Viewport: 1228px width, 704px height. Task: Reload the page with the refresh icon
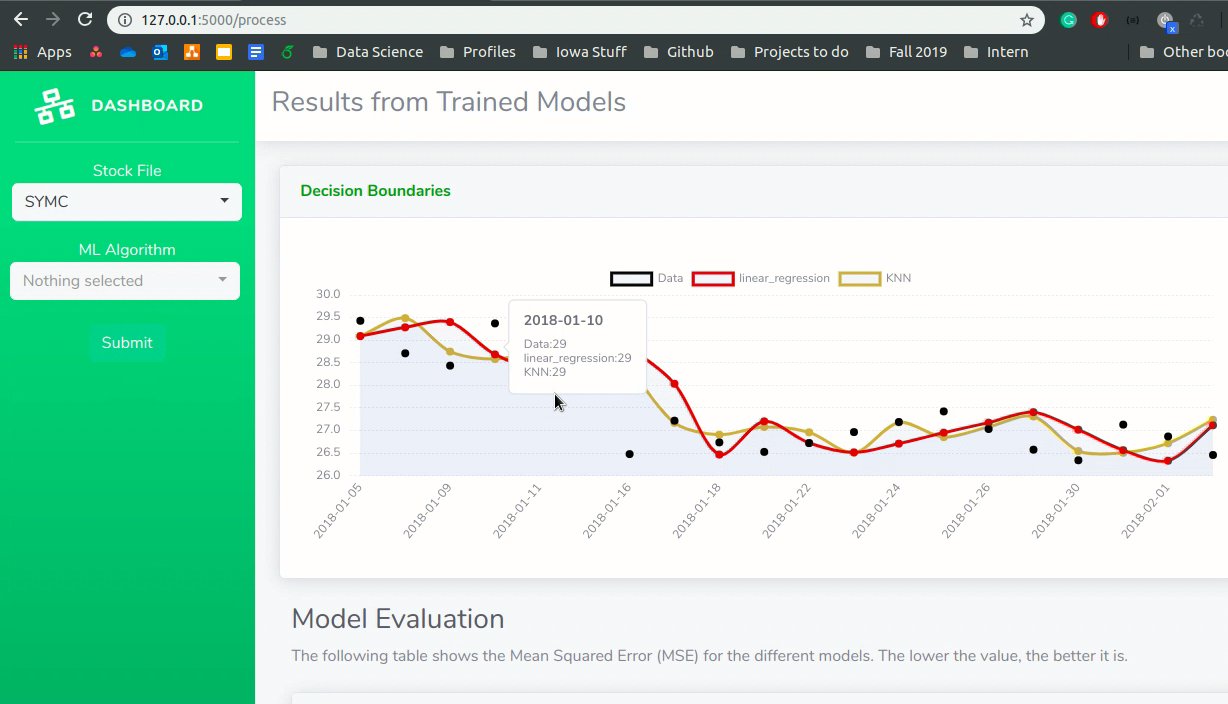(85, 20)
